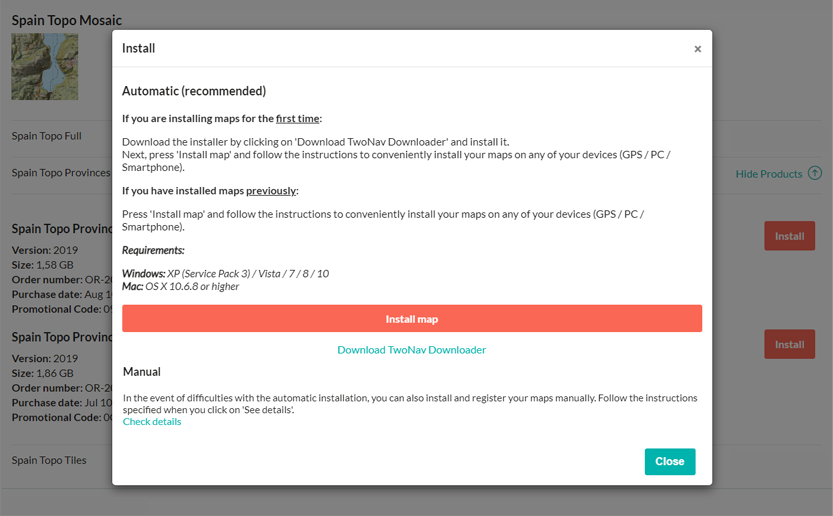Click the underlined "previously" text
Image resolution: width=833 pixels, height=516 pixels.
point(271,191)
